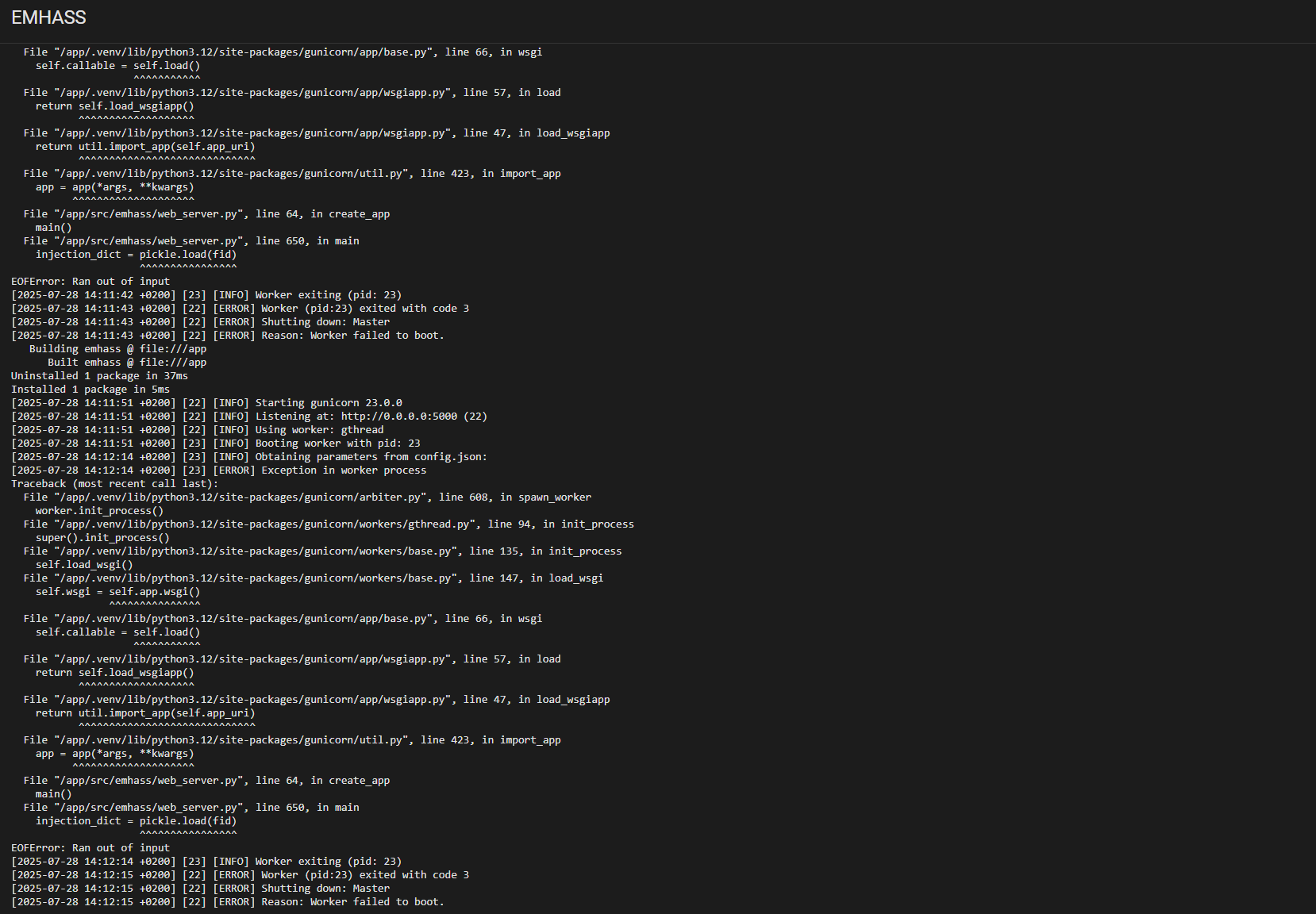The image size is (1316, 914).
Task: Select the 14:12:15 'Worker failed to boot' line
Action: [228, 902]
